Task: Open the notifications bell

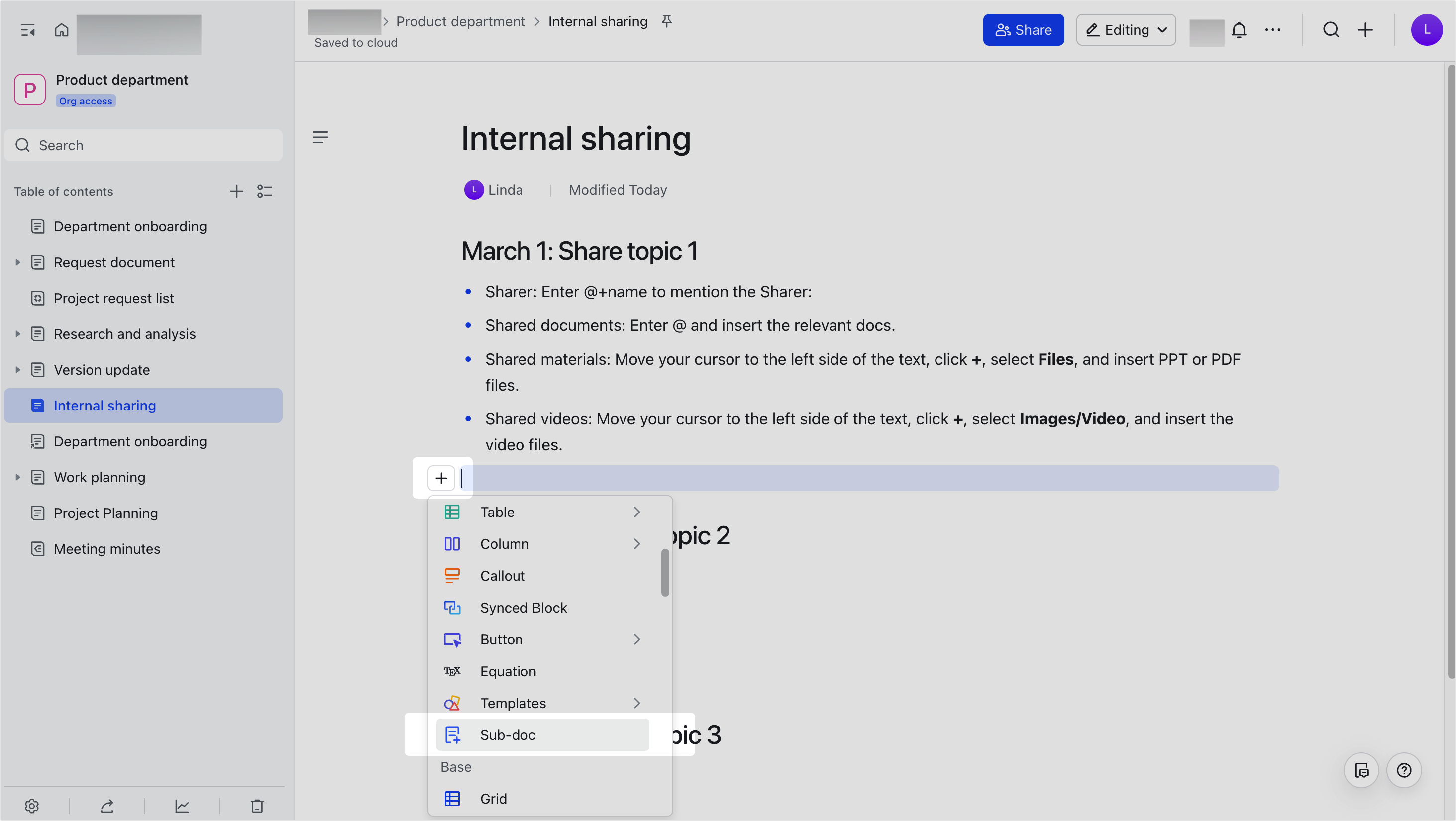Action: [1239, 30]
